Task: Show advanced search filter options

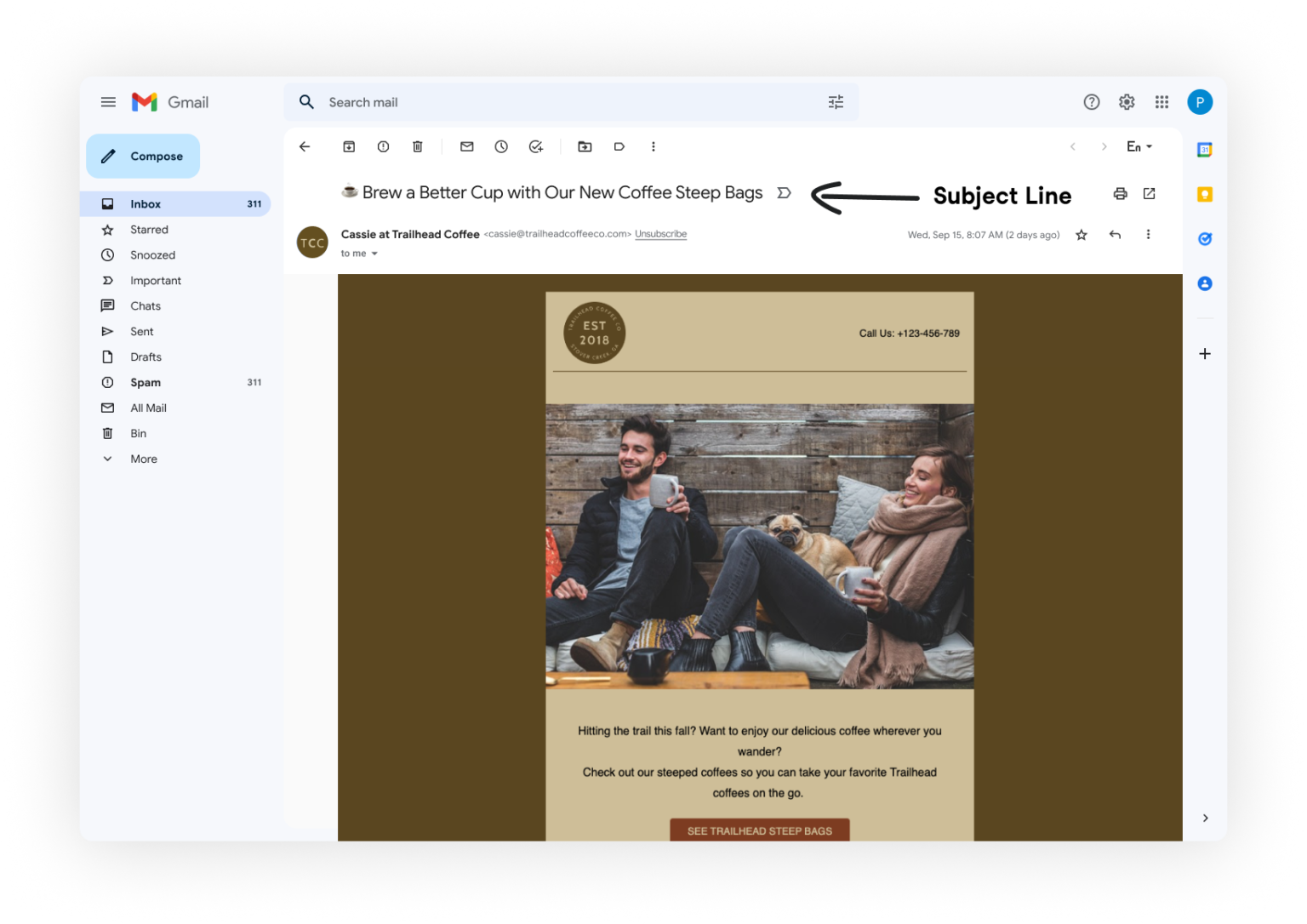Action: click(835, 102)
